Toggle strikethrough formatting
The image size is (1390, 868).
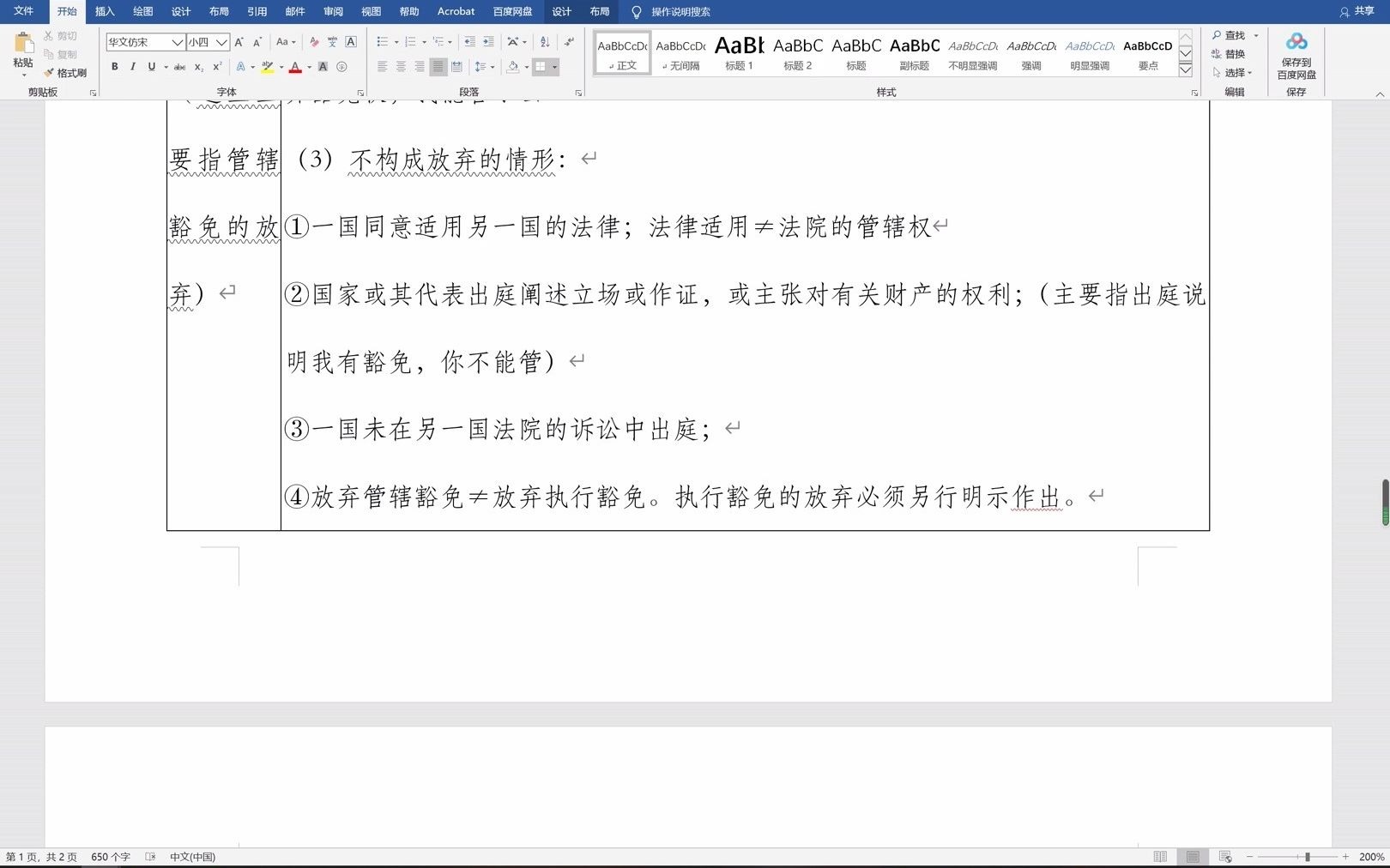179,67
